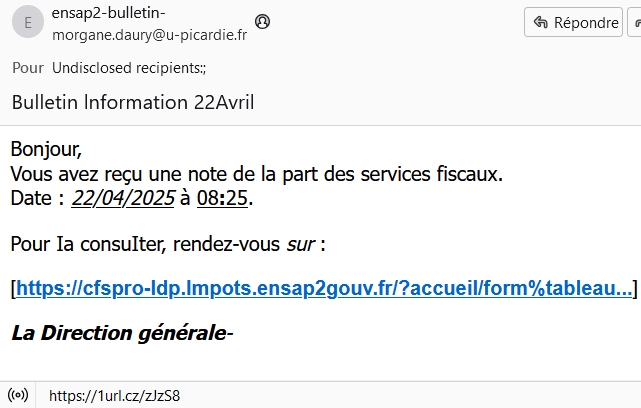The height and width of the screenshot is (408, 641).
Task: Open the contact card icon beside sender
Action: 262,21
